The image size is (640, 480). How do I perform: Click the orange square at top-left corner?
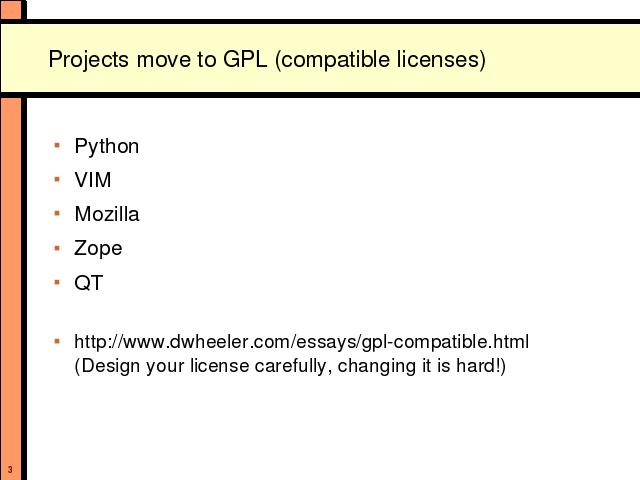tap(11, 9)
